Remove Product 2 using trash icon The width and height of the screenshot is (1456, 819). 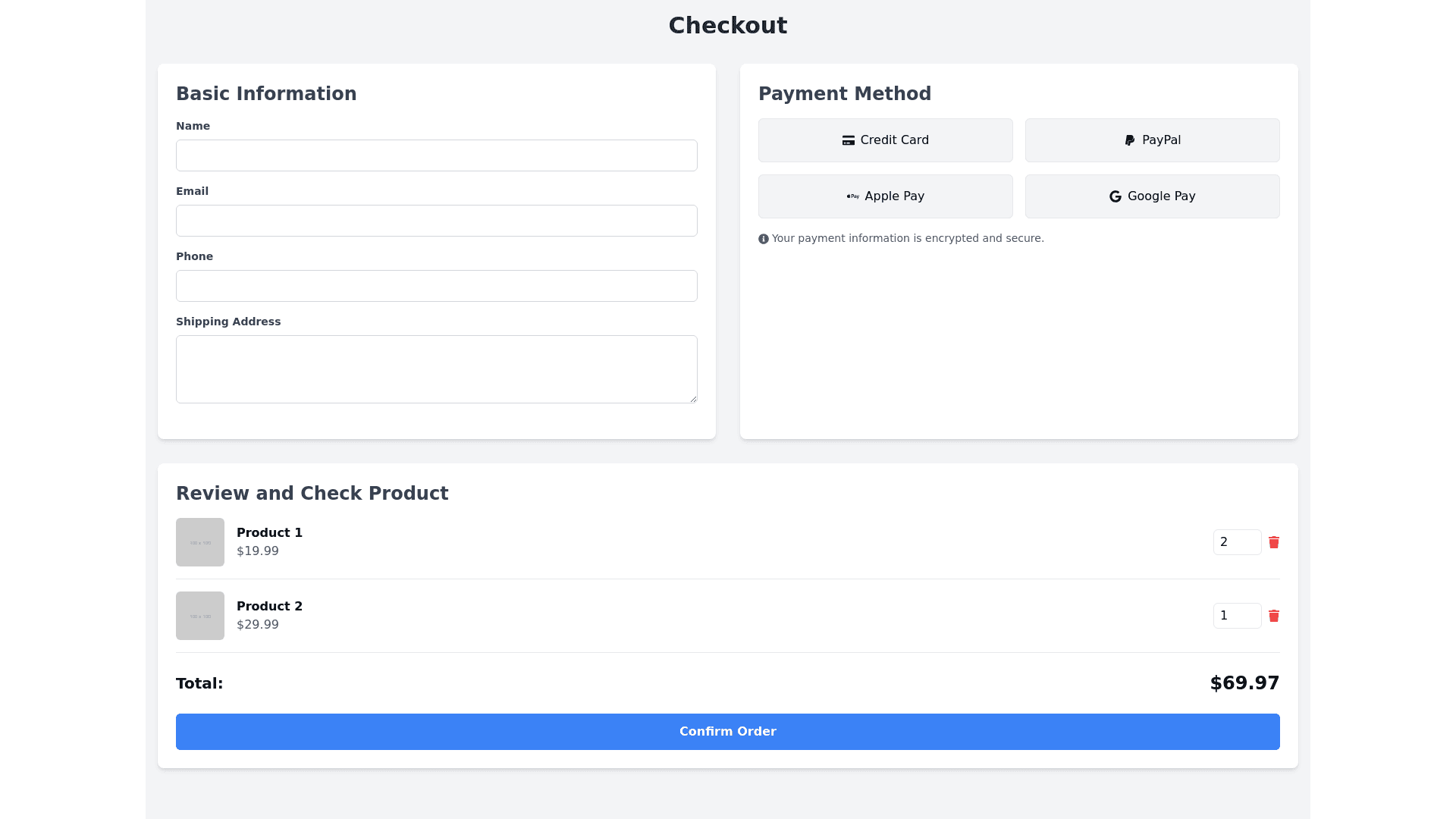[1274, 616]
